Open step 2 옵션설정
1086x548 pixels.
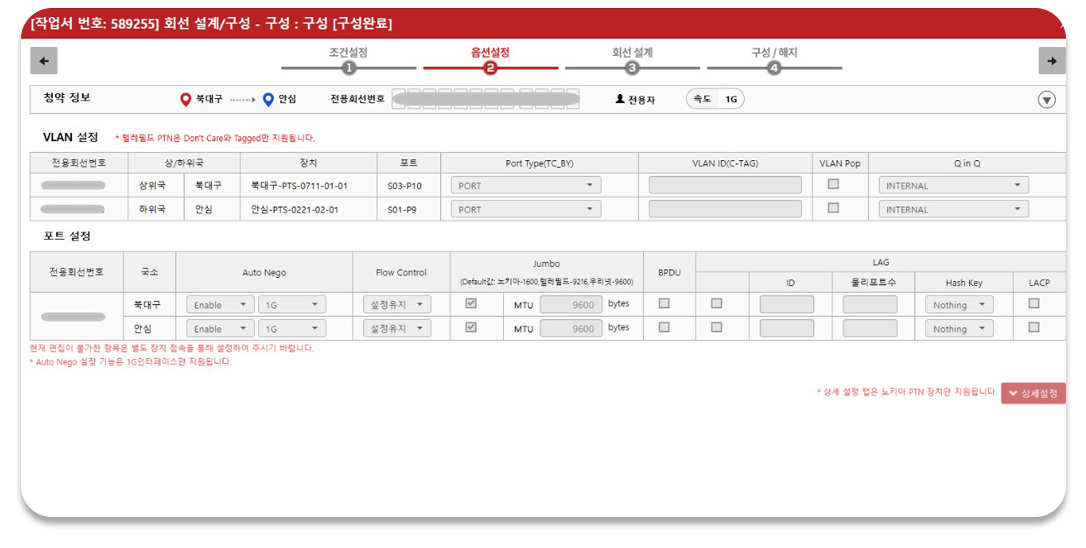490,60
